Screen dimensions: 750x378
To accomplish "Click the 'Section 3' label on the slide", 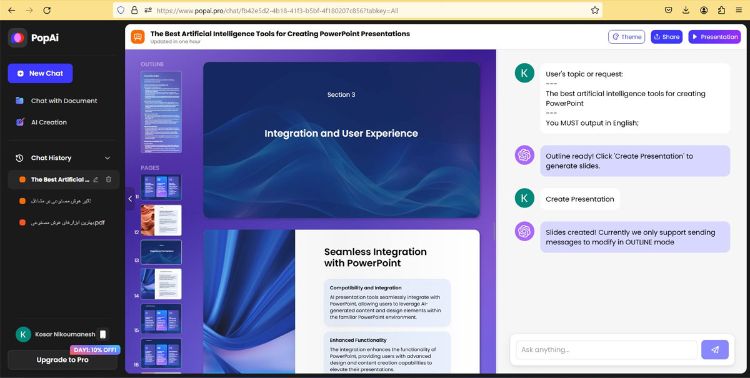I will [341, 95].
